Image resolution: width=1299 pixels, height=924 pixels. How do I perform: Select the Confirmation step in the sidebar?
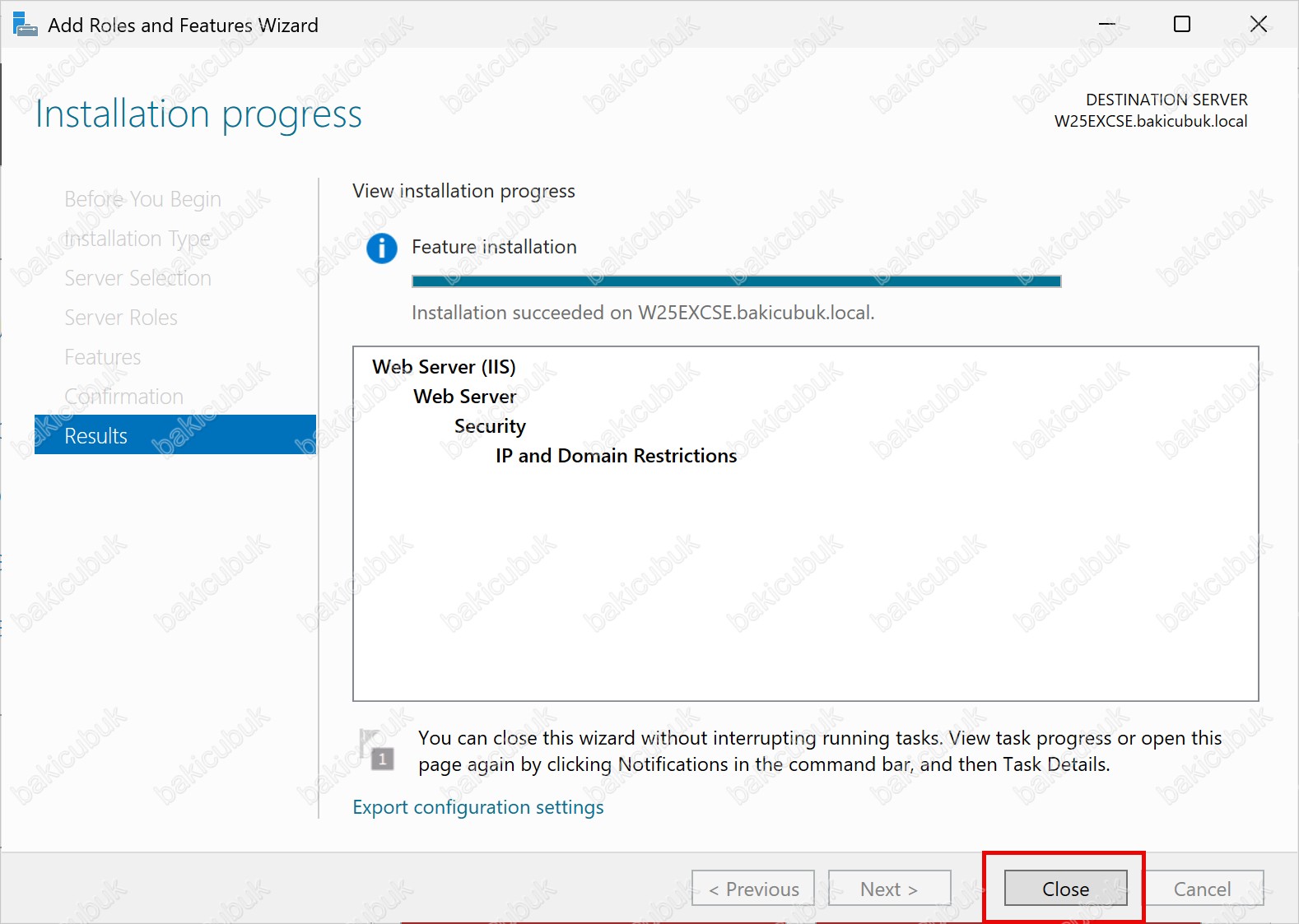(124, 397)
